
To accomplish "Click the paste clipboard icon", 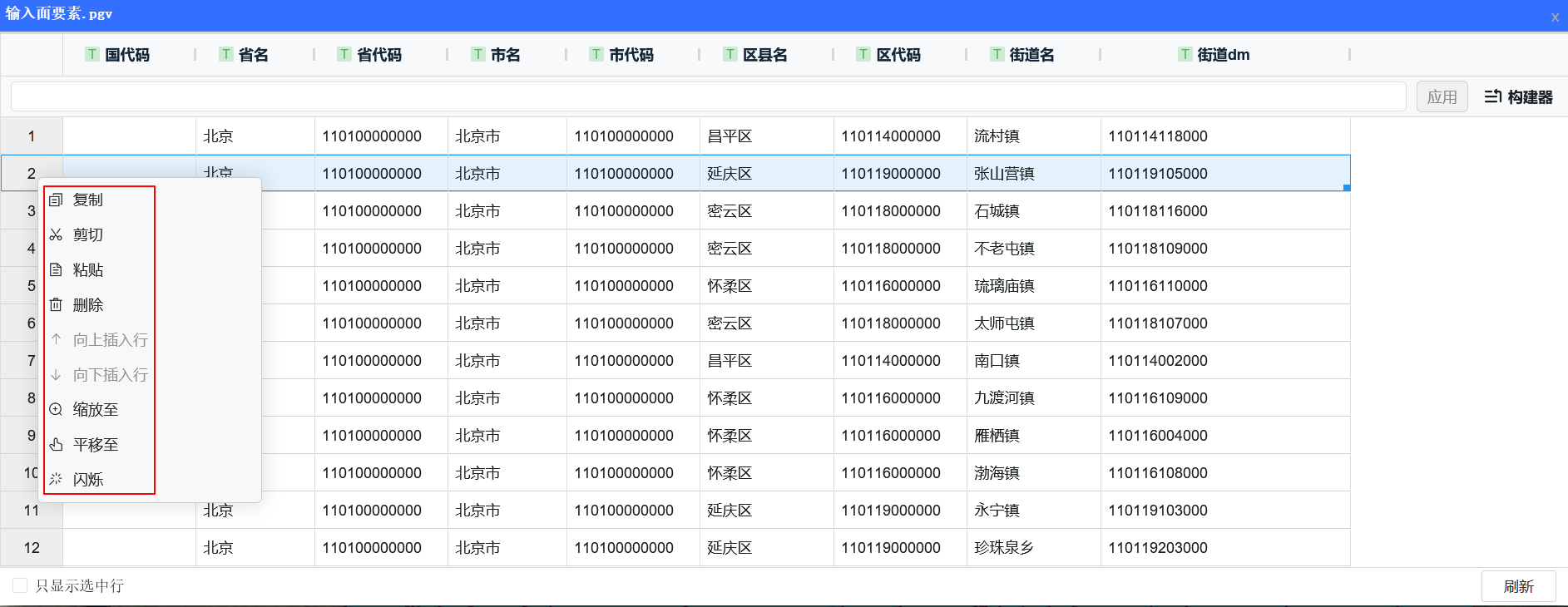I will 56,269.
